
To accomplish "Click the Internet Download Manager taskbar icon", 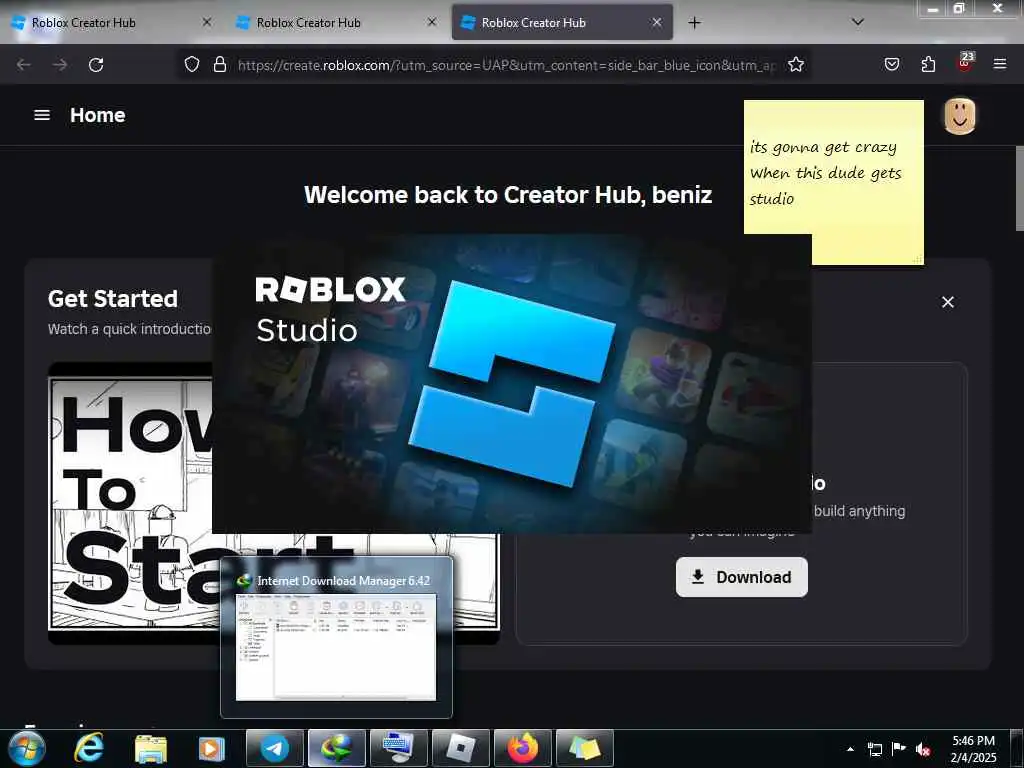I will tap(337, 748).
